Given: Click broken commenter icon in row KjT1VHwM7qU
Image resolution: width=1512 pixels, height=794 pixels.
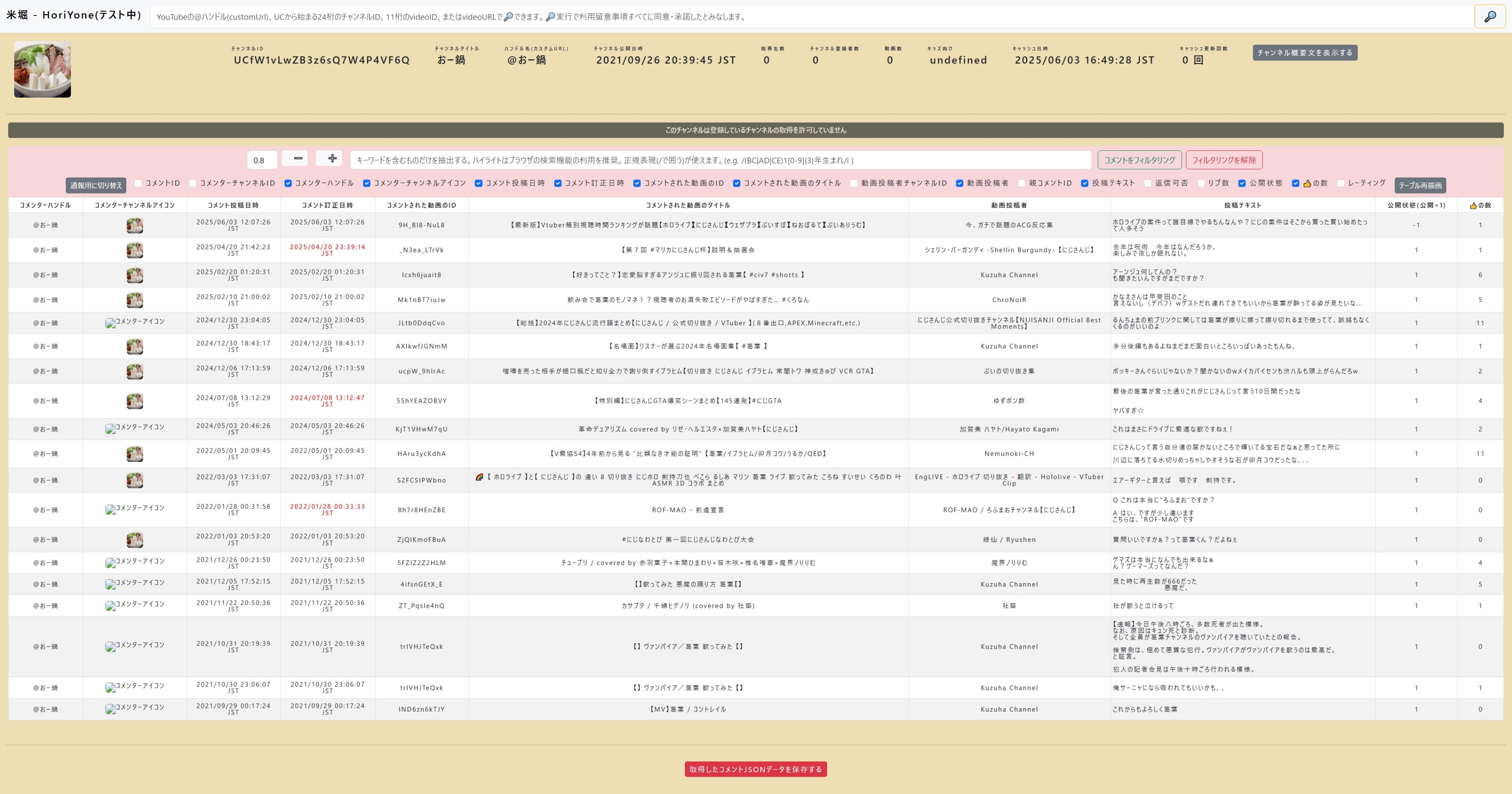Looking at the screenshot, I should pos(134,428).
